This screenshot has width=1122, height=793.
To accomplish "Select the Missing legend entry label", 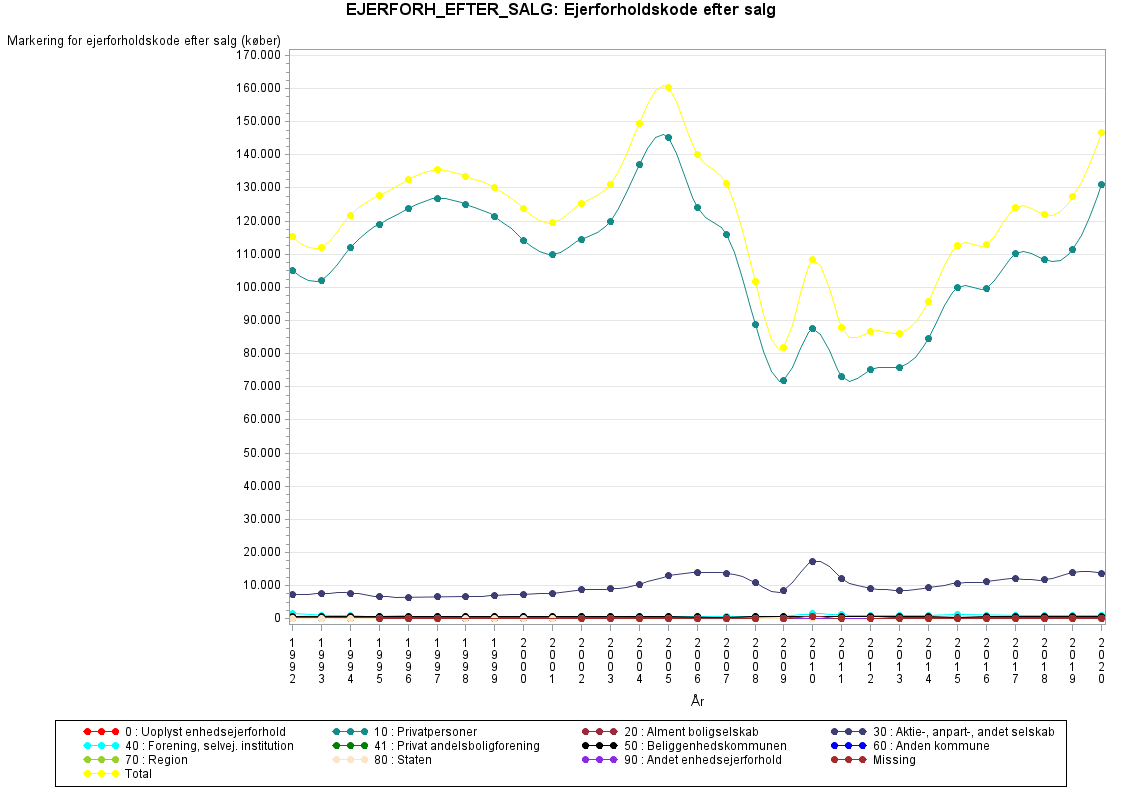I will pyautogui.click(x=894, y=760).
